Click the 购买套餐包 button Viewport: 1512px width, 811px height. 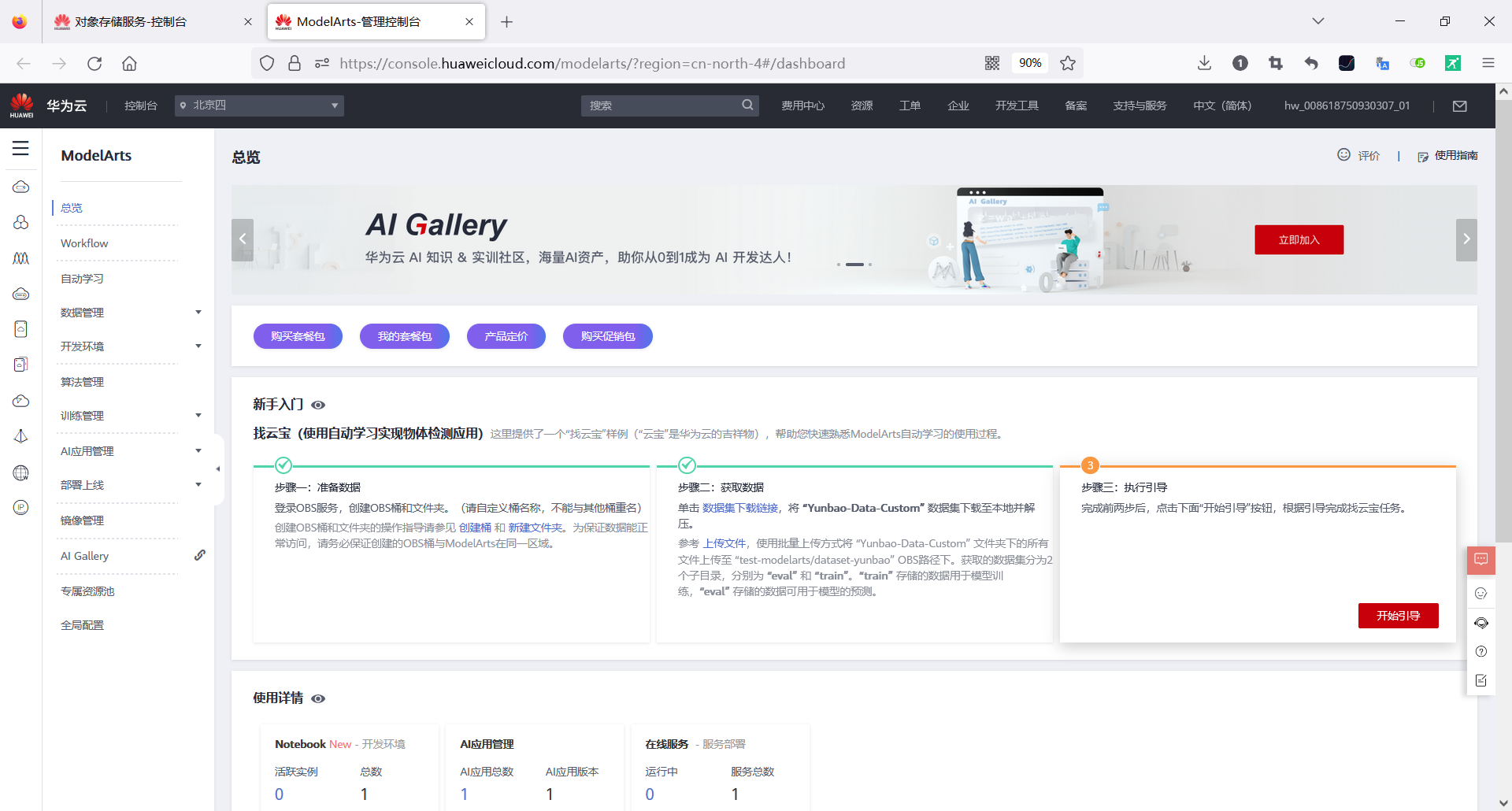coord(298,336)
